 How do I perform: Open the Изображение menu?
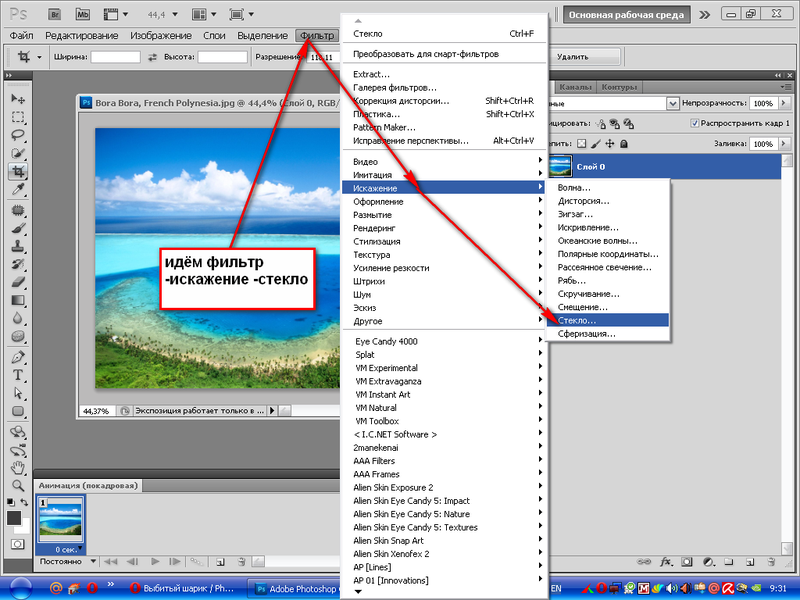161,36
